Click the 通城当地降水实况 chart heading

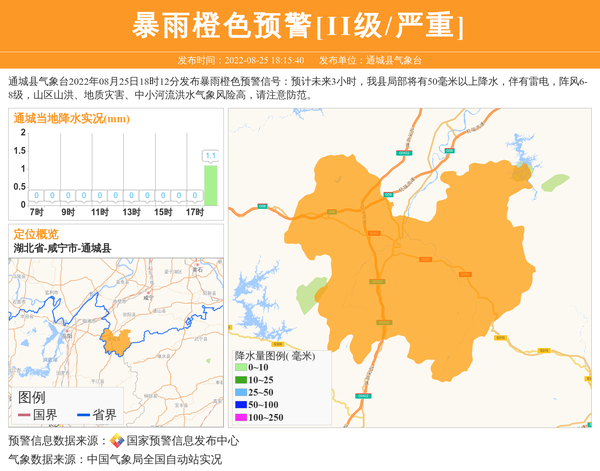(71, 119)
